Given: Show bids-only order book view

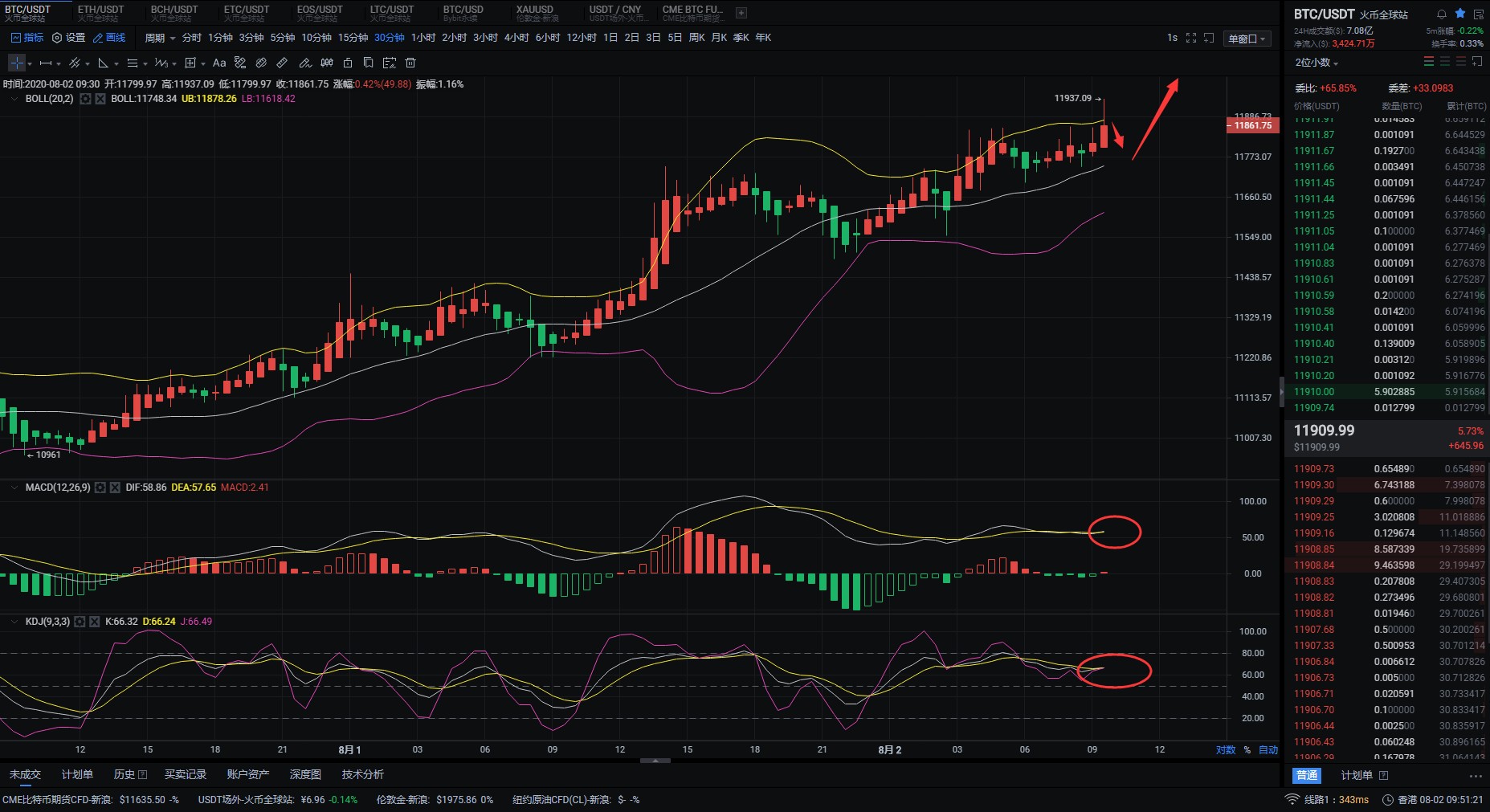Looking at the screenshot, I should coord(1445,62).
